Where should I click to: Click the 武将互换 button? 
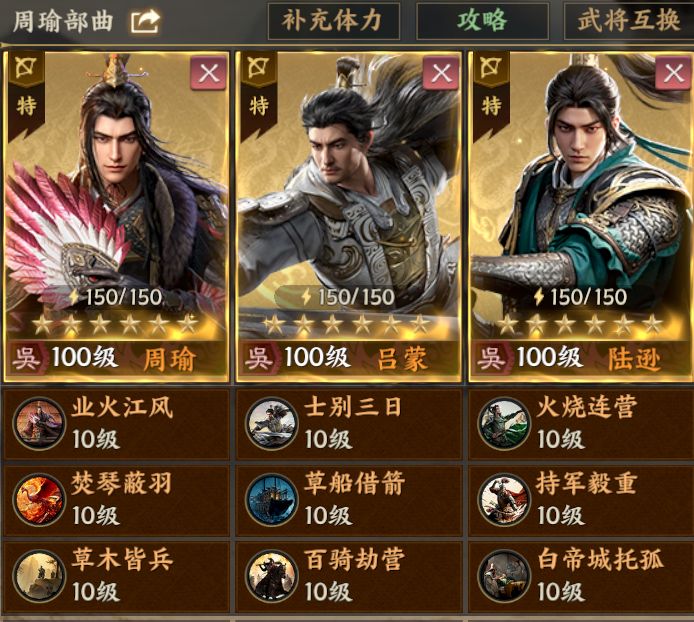tap(629, 20)
